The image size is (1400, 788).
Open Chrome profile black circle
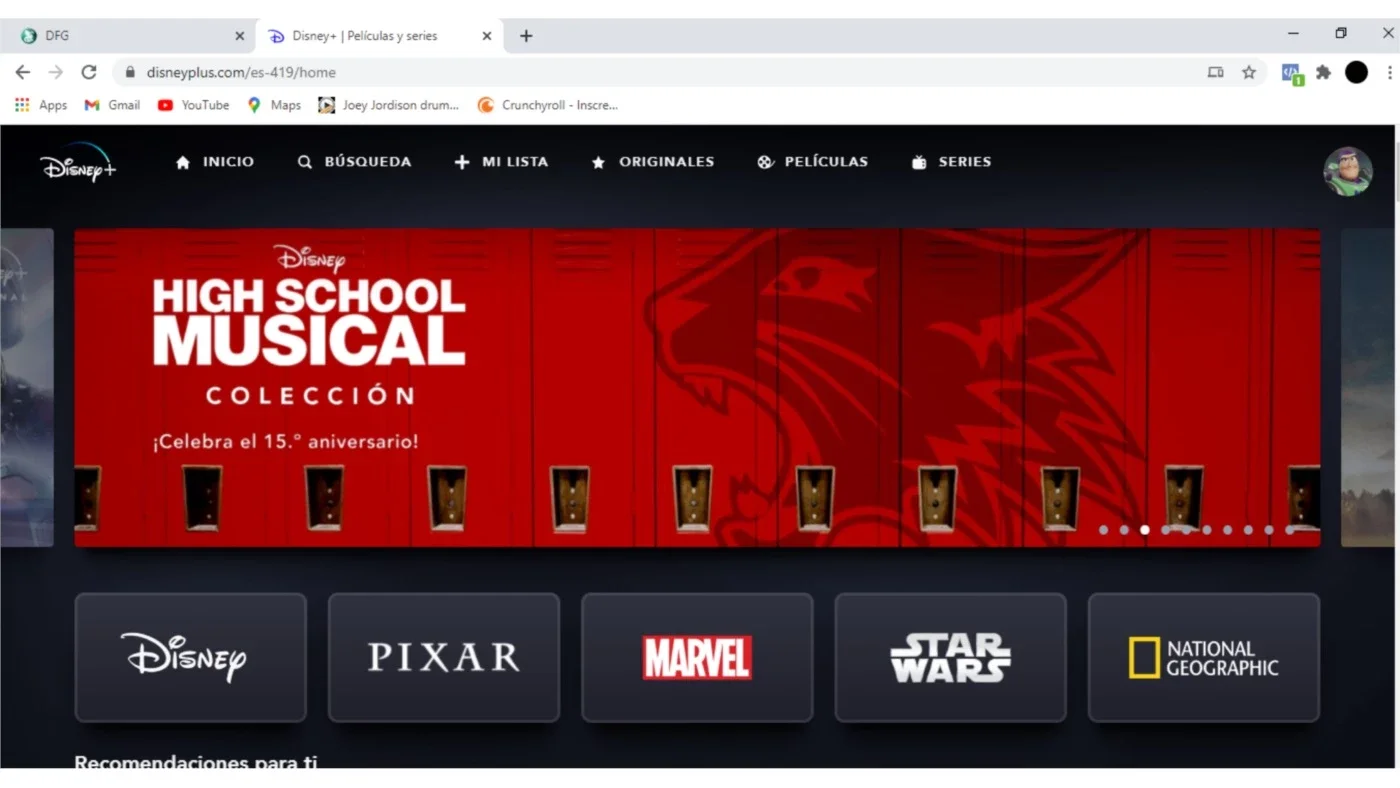(x=1356, y=72)
